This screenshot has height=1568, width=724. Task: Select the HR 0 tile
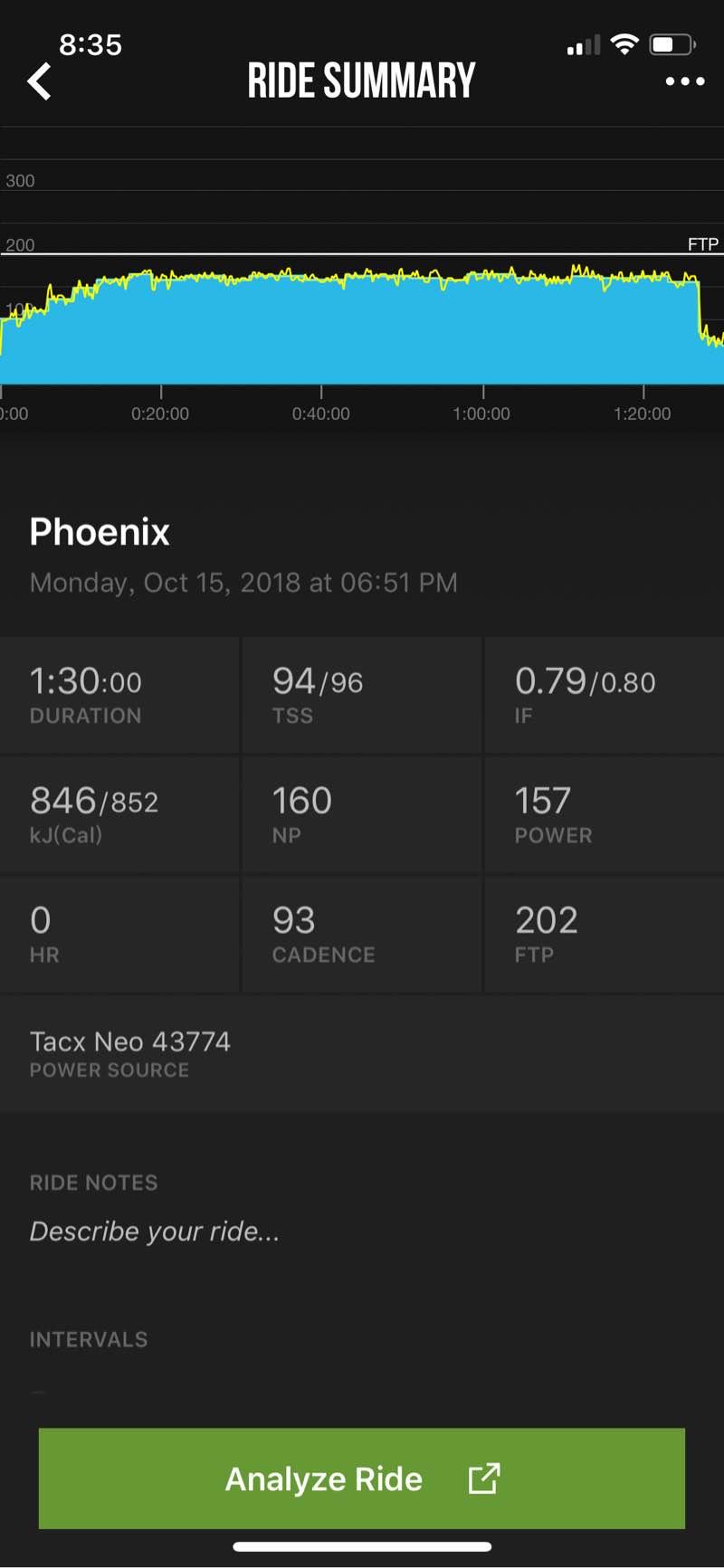(x=119, y=934)
